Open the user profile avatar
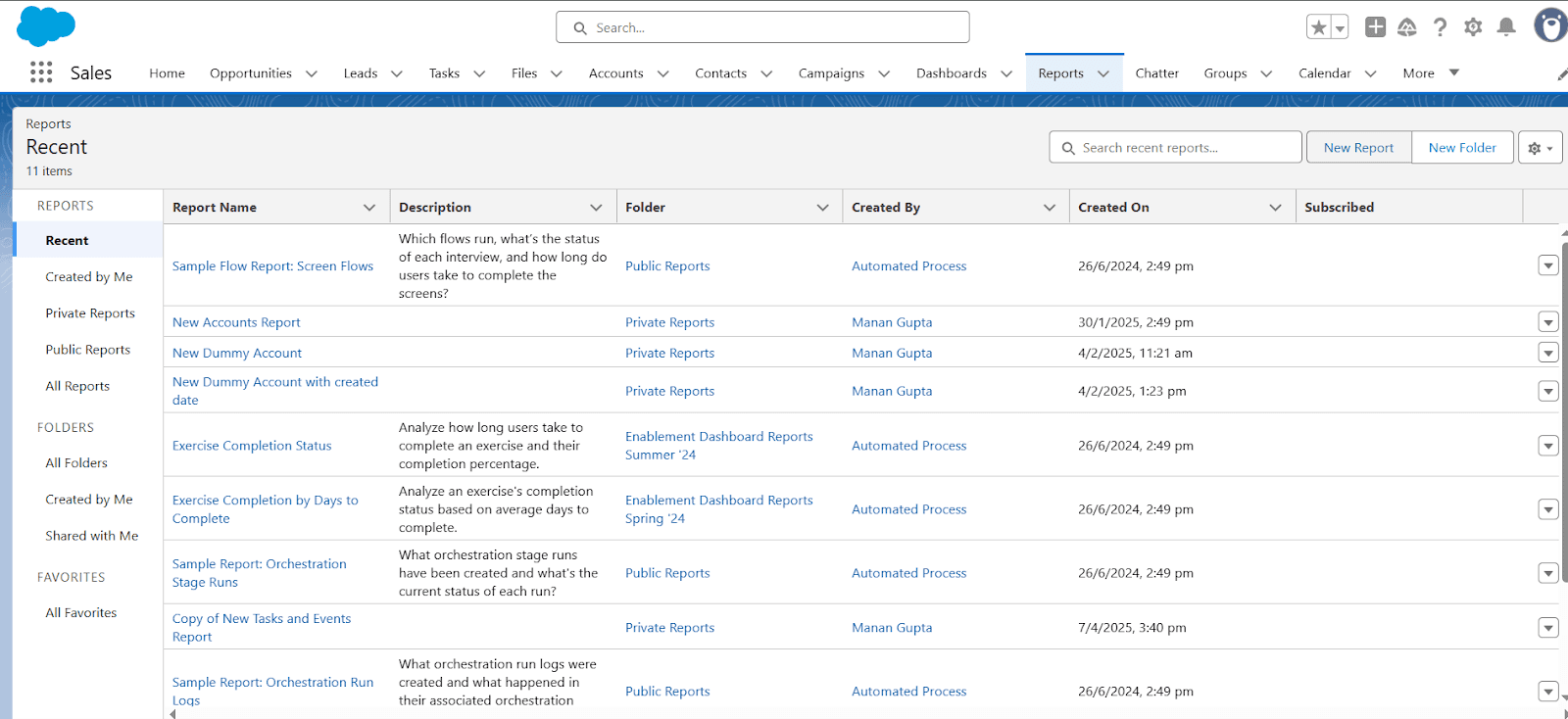1568x719 pixels. pyautogui.click(x=1550, y=26)
